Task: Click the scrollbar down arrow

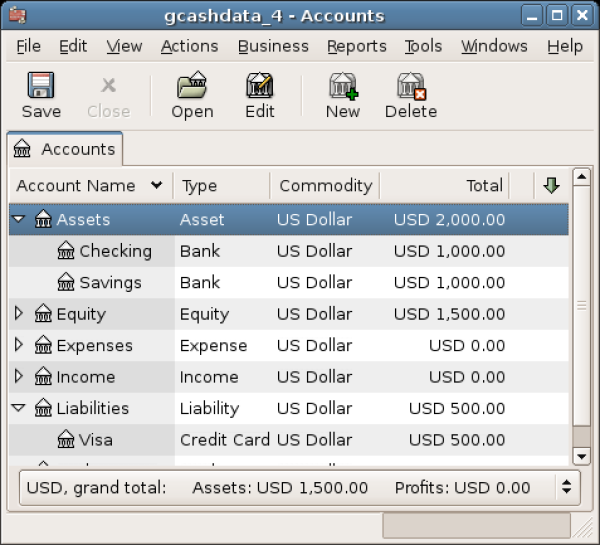Action: tap(581, 456)
